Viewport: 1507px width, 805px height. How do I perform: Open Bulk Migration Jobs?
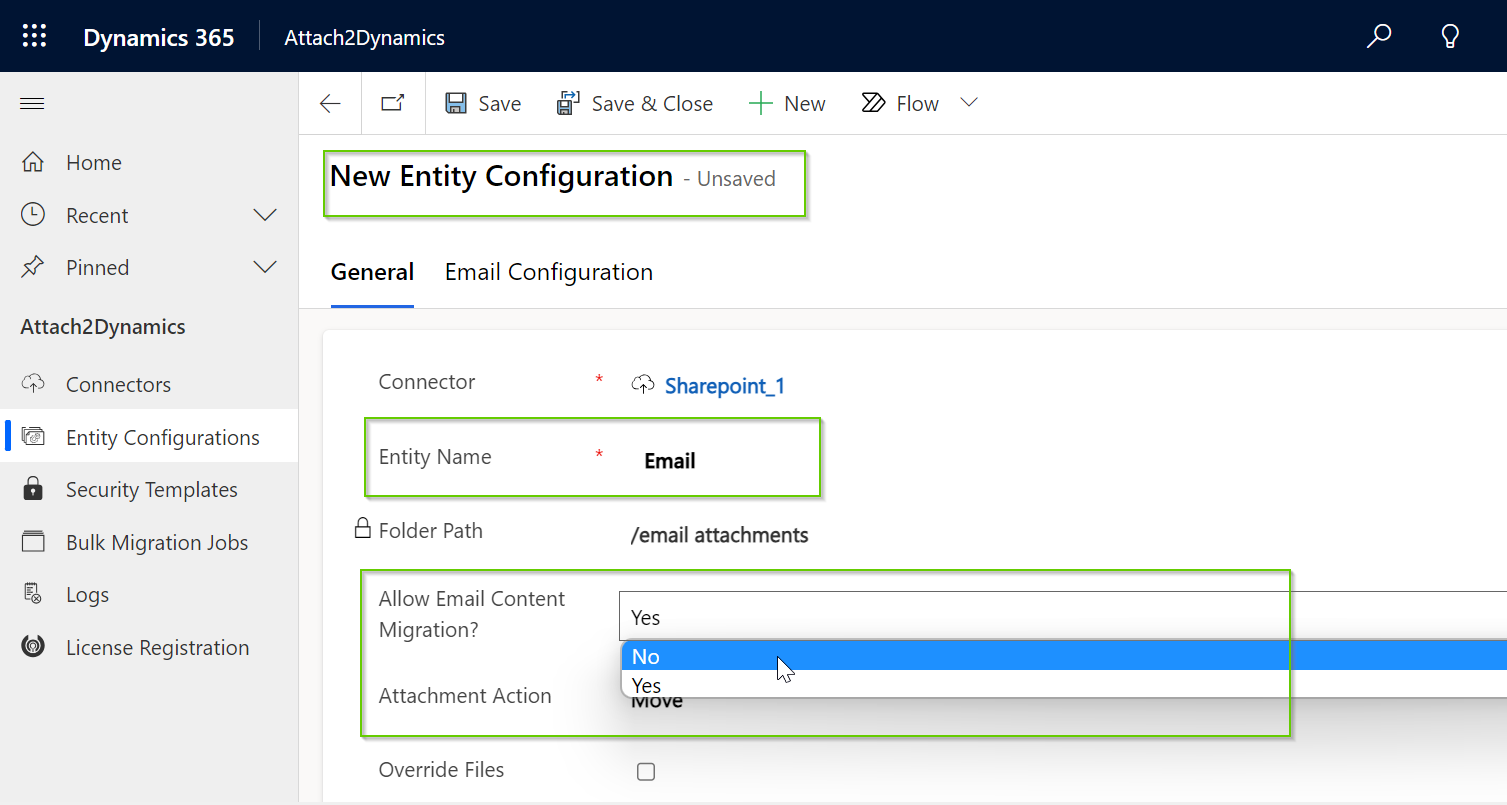coord(156,541)
